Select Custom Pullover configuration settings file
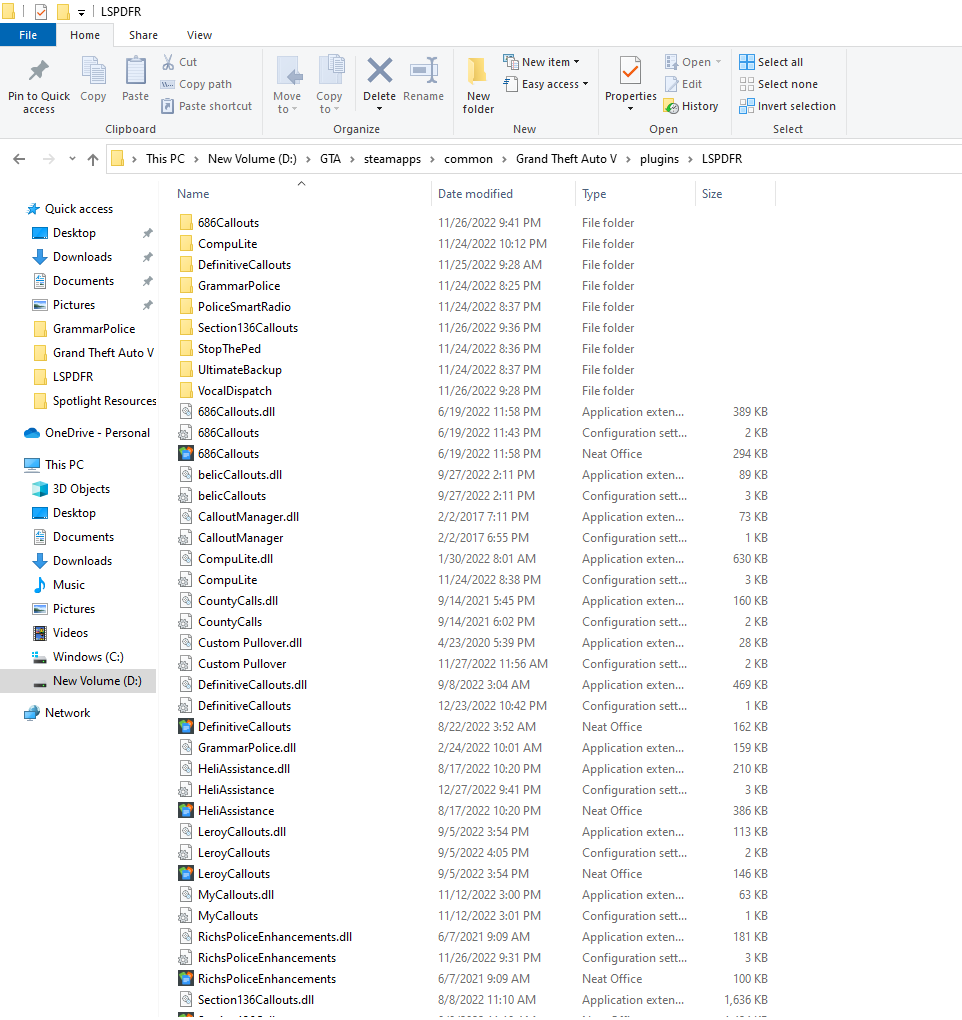 (242, 664)
